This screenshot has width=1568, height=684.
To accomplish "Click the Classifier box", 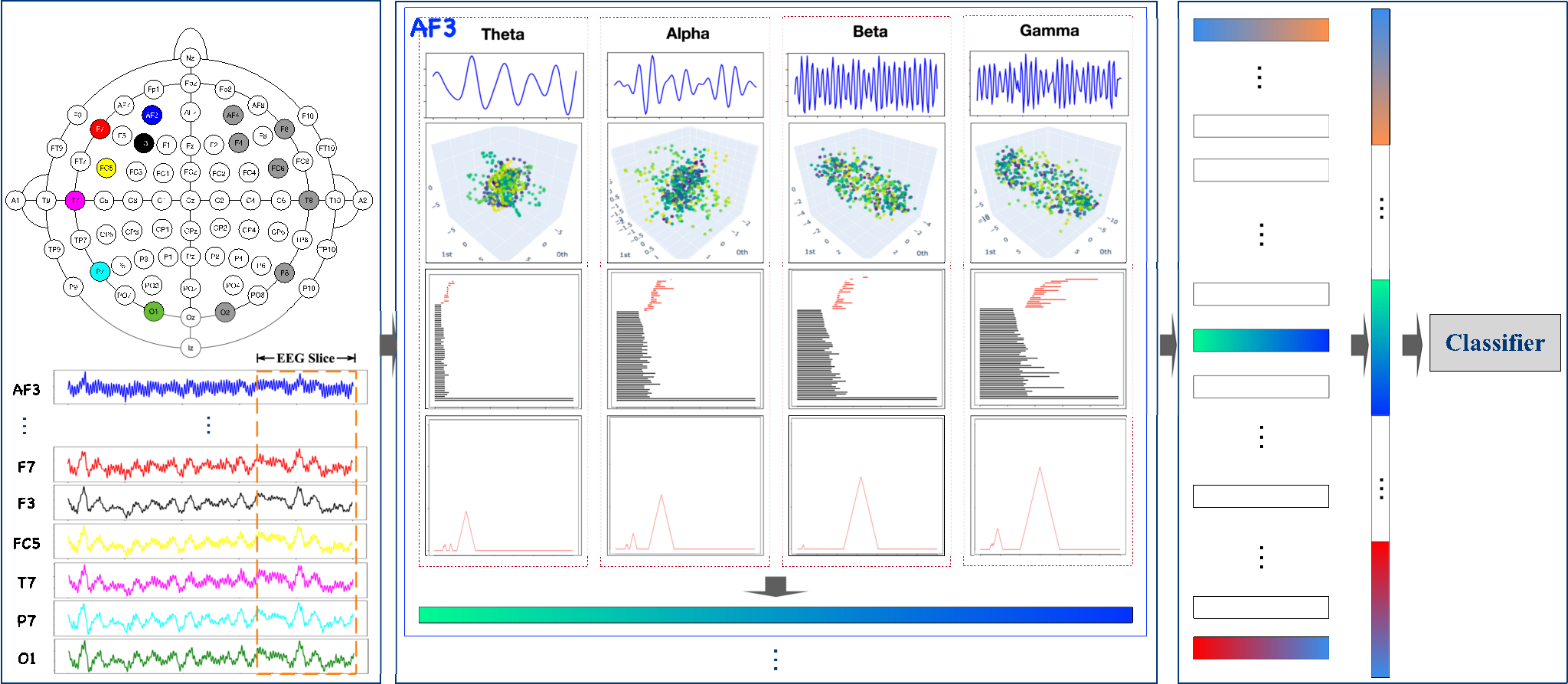I will pos(1494,343).
